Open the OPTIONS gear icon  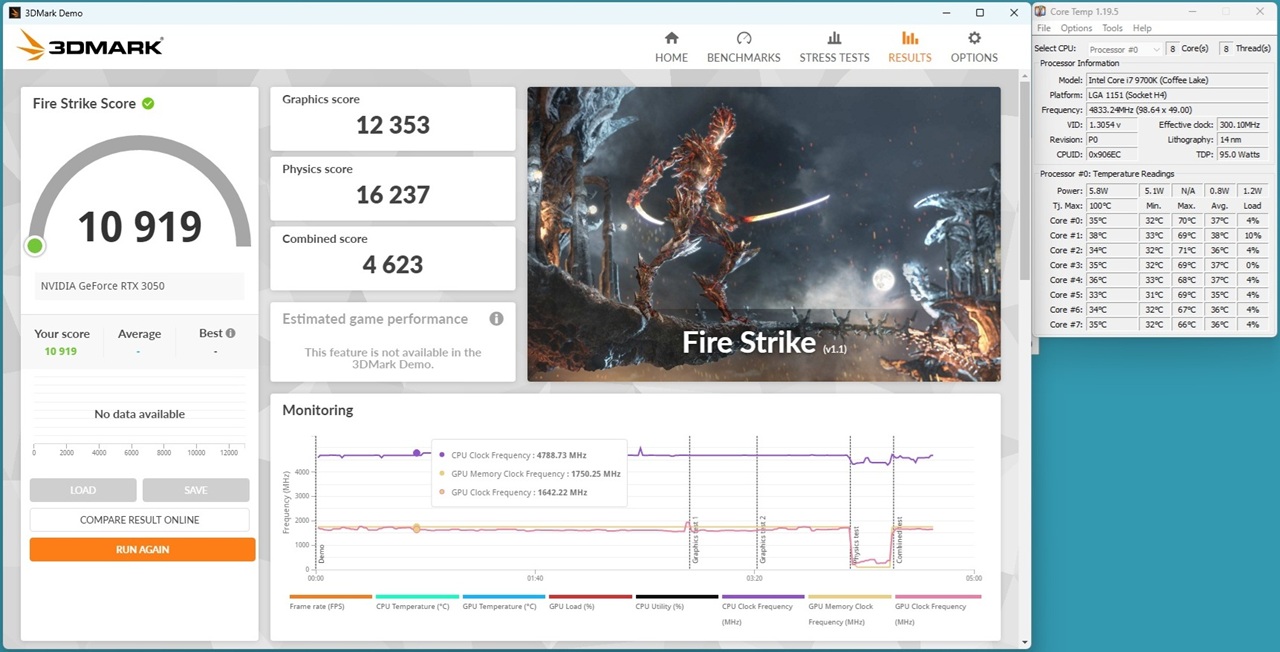point(974,38)
